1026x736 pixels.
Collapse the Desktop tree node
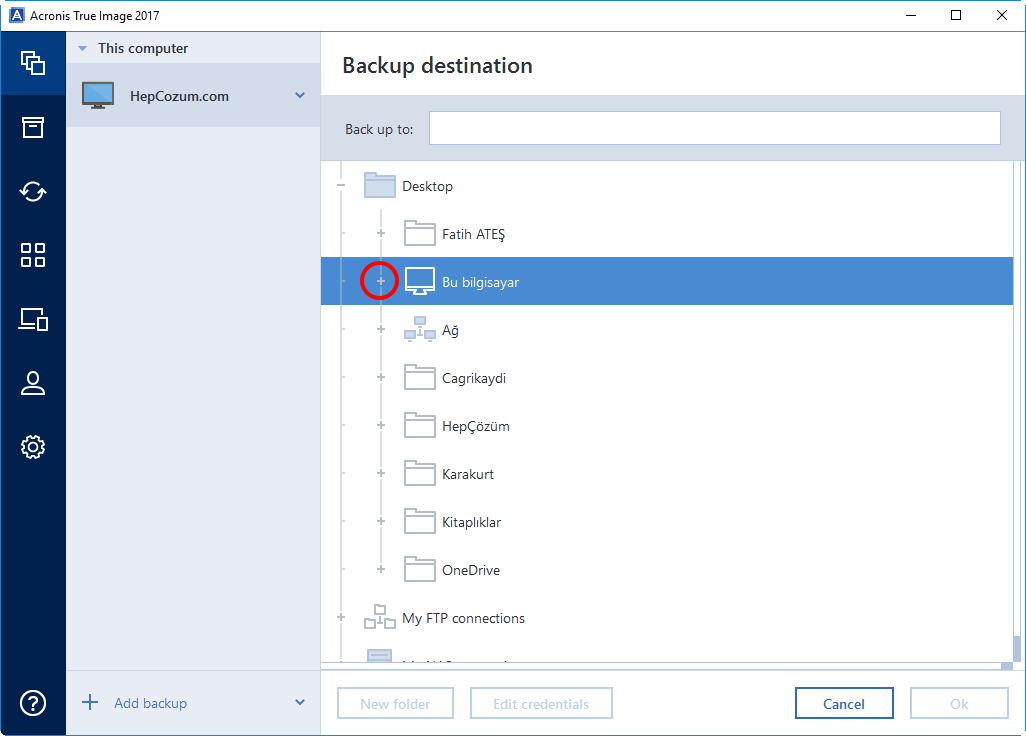[341, 186]
